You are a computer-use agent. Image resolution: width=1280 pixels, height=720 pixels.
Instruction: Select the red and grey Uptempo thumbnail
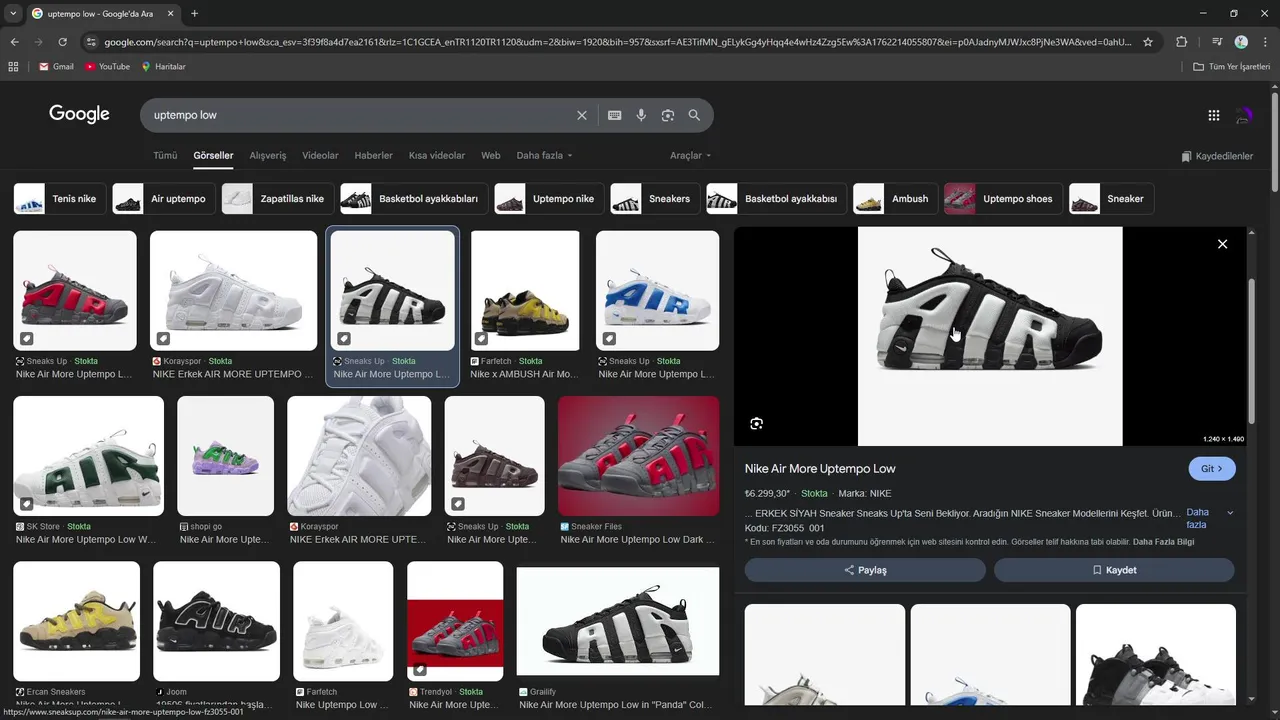point(75,291)
